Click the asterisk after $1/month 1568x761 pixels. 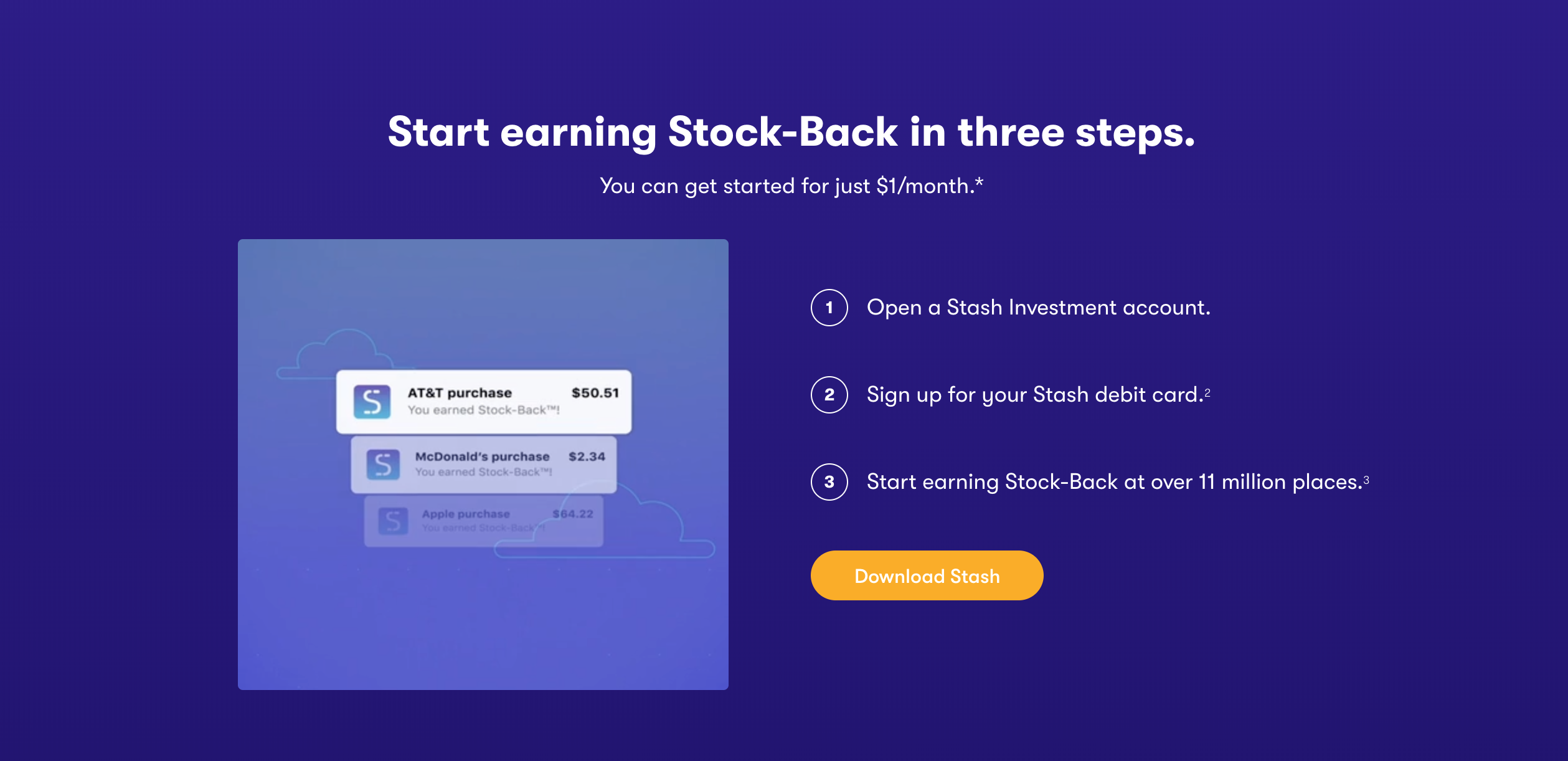[x=979, y=182]
